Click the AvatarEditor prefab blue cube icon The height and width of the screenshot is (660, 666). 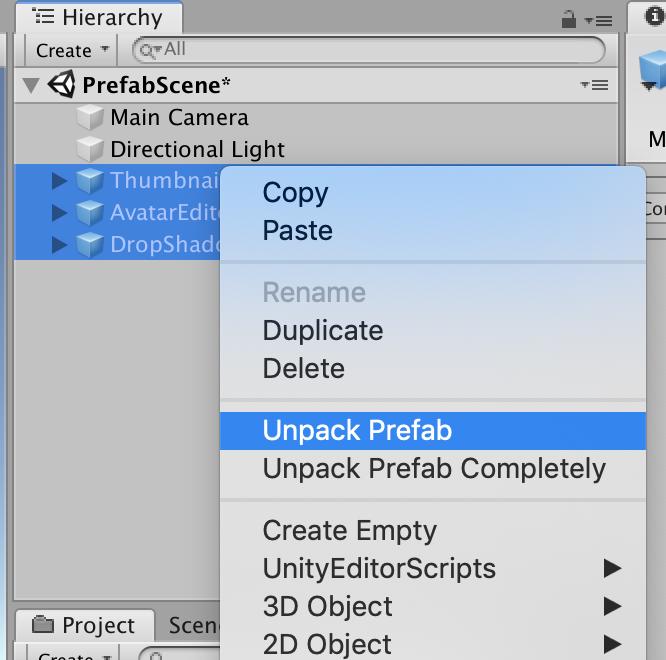90,213
